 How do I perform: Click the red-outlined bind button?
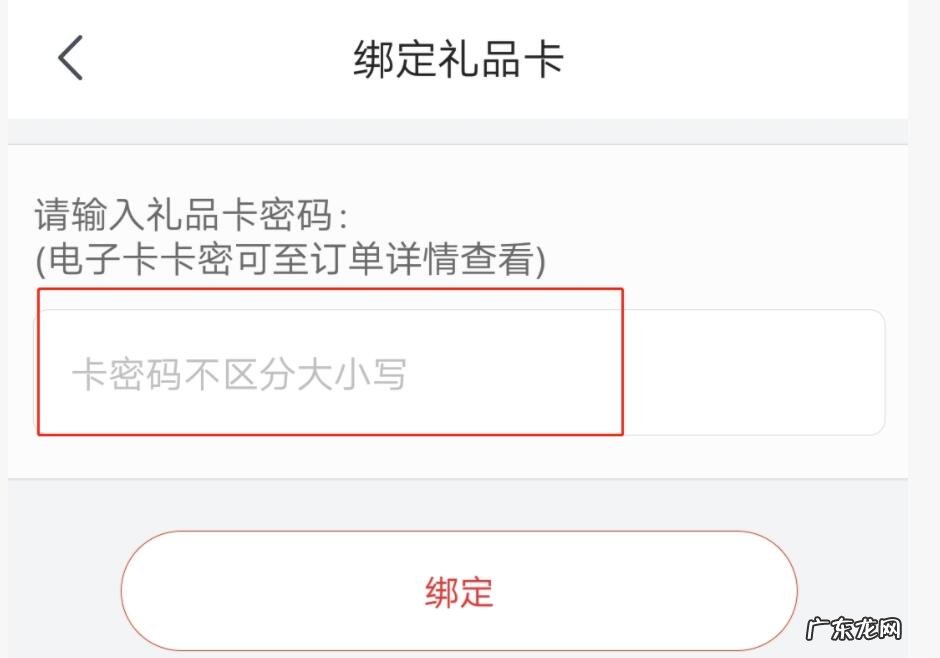[460, 591]
